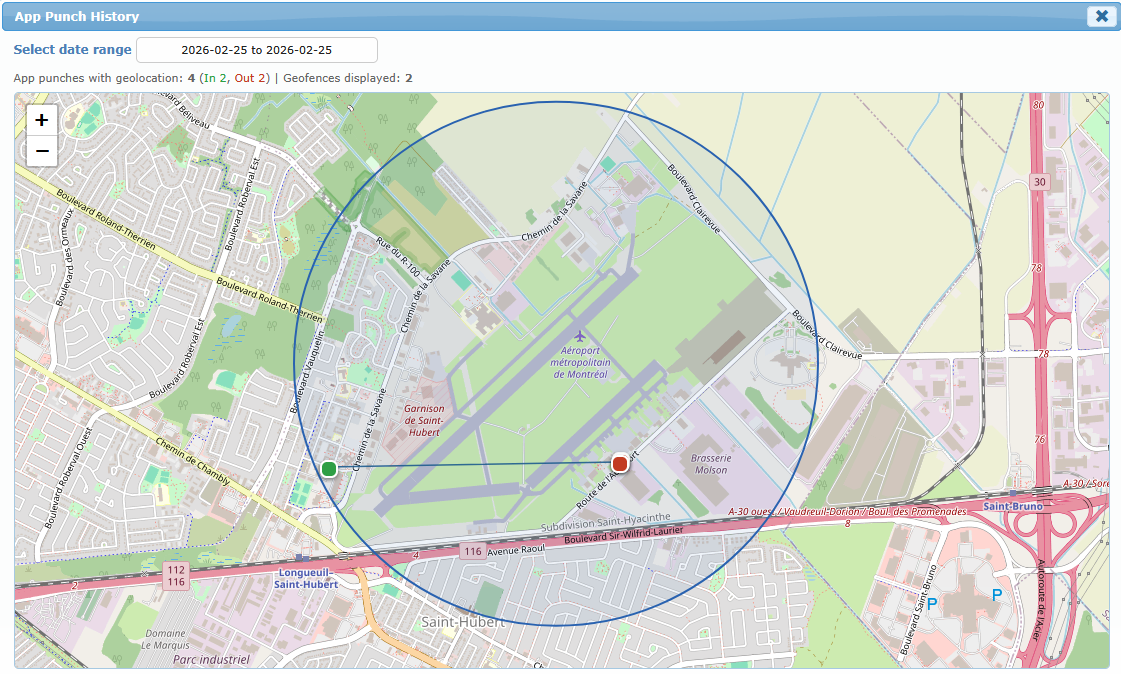Select the green punch-in marker
This screenshot has width=1121, height=674.
click(x=329, y=468)
